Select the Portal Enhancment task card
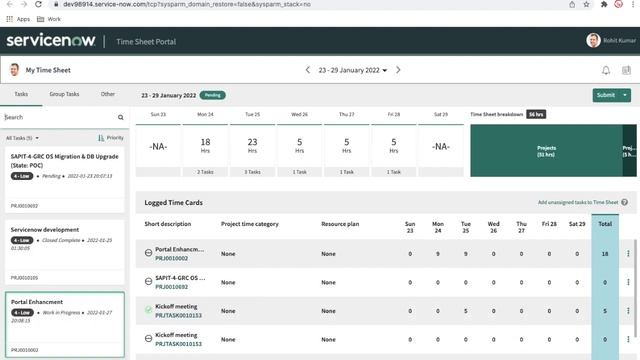This screenshot has height=360, width=640. [65, 324]
